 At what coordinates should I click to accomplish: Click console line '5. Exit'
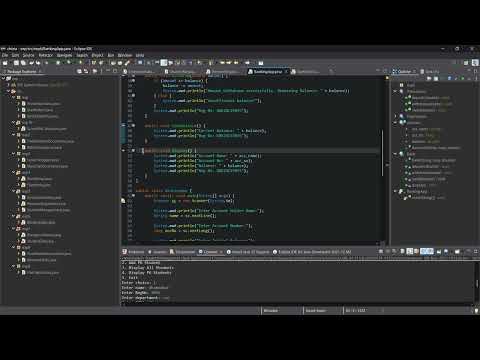[x=129, y=277]
